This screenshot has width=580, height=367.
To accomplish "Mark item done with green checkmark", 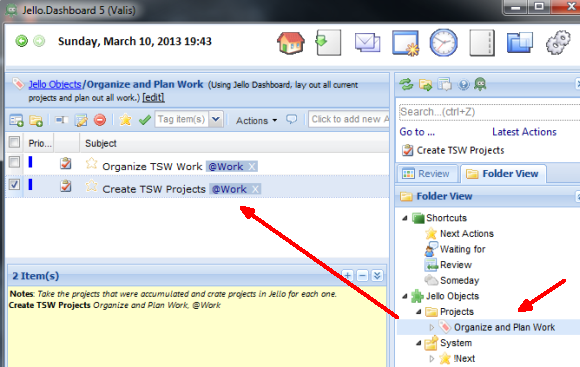I will [145, 120].
